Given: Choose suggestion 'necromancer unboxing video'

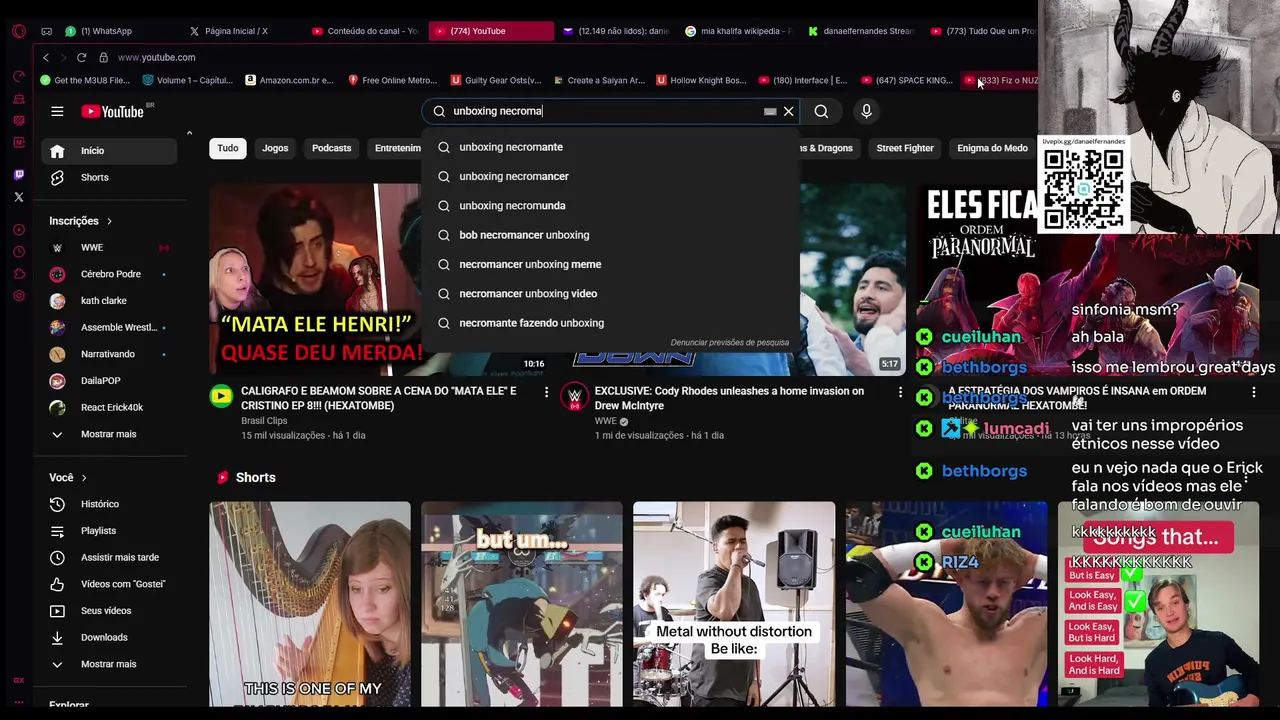Looking at the screenshot, I should tap(611, 293).
